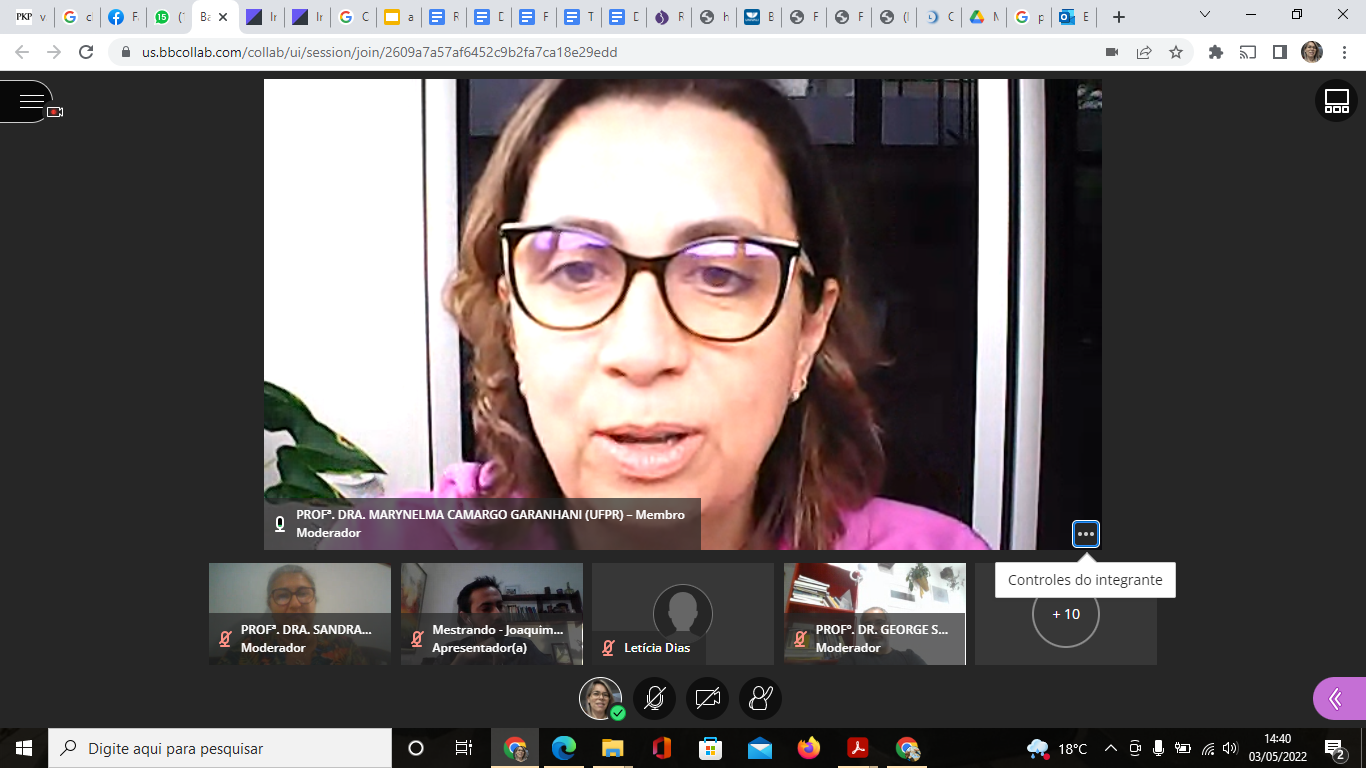This screenshot has width=1366, height=768.
Task: Share this page icon in Chrome
Action: [x=1144, y=52]
